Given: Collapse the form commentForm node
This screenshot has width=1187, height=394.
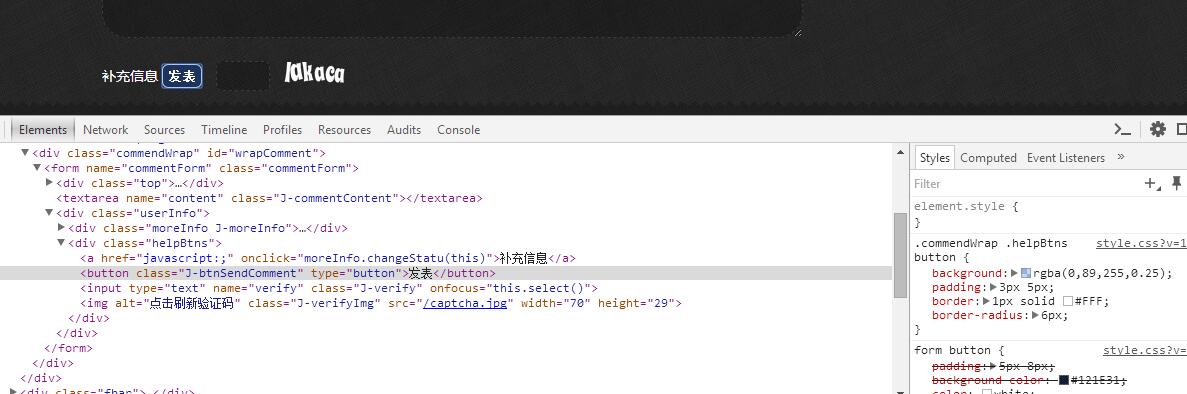Looking at the screenshot, I should point(37,168).
